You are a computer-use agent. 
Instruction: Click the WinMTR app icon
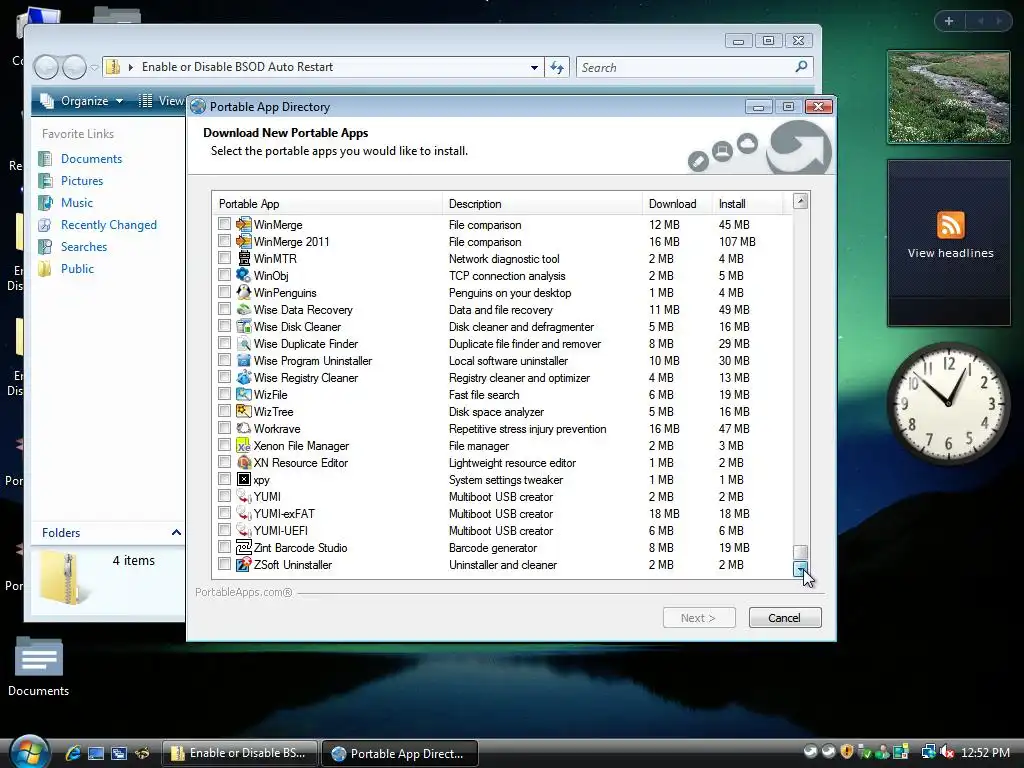click(x=244, y=259)
